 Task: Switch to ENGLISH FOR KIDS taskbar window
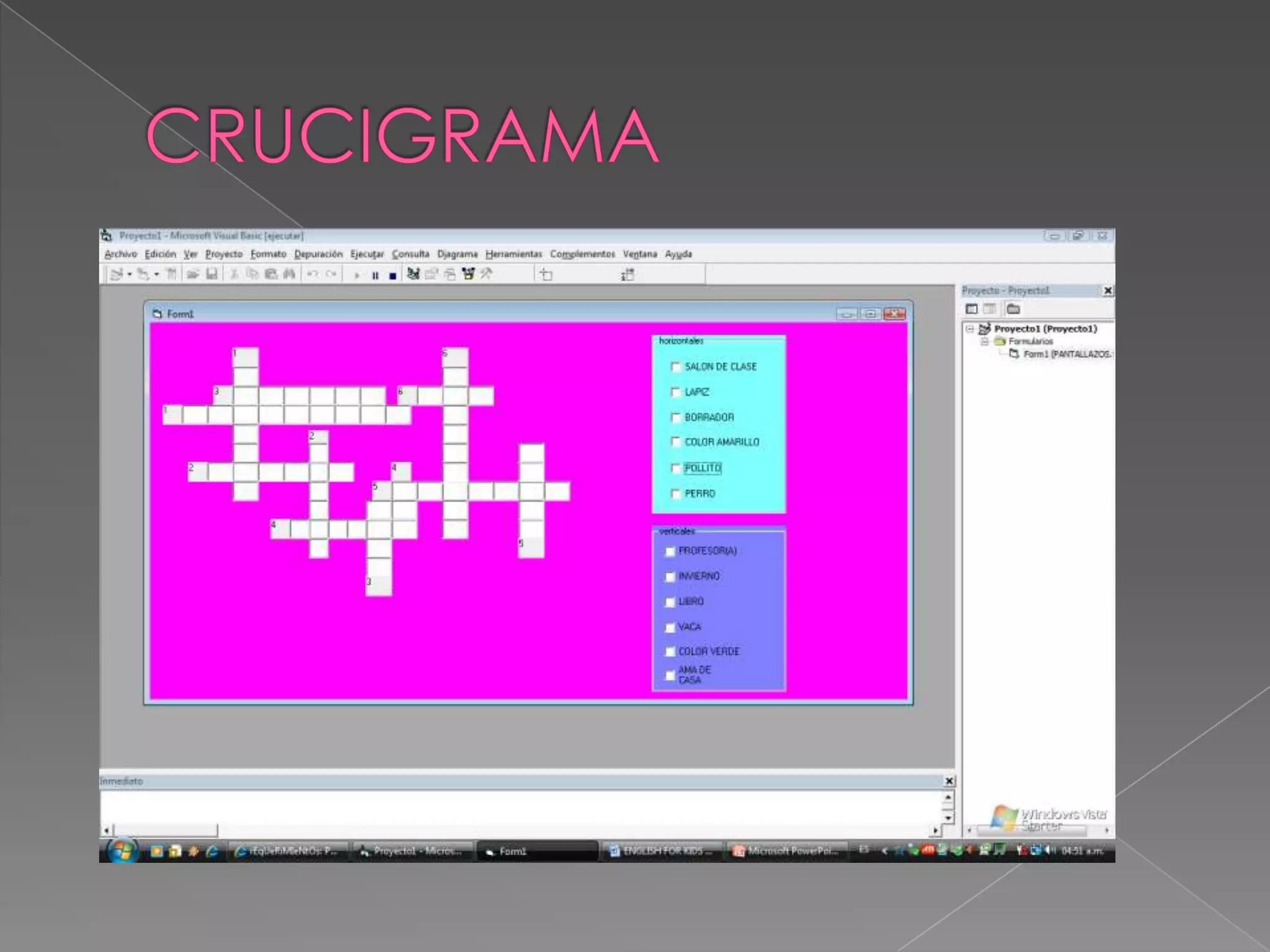click(662, 851)
